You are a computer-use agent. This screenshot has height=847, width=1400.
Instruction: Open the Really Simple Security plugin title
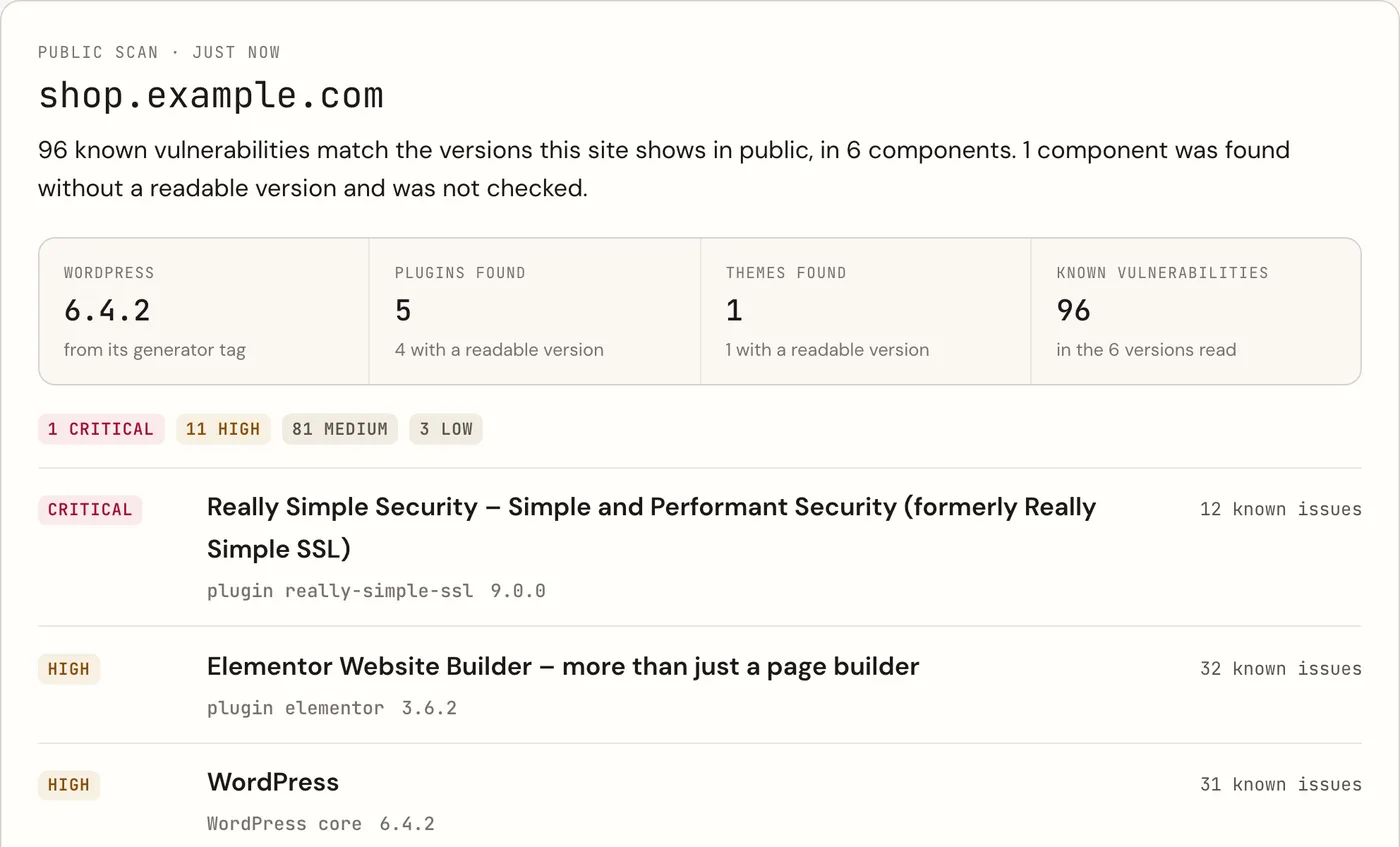(x=651, y=528)
